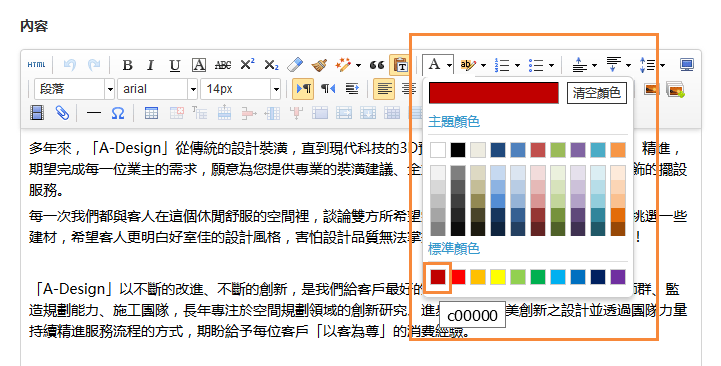
Task: Open special characters Omega icon
Action: pos(118,113)
